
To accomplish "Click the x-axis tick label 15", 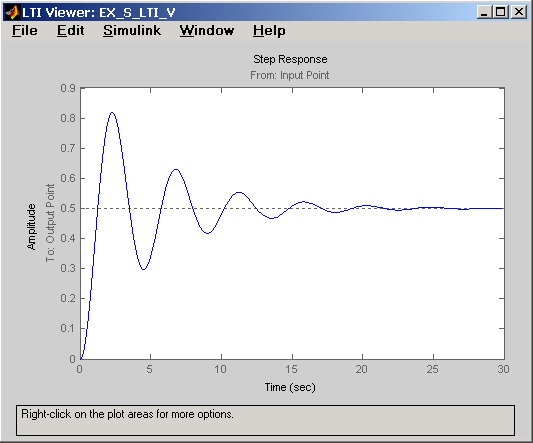I will (x=291, y=369).
